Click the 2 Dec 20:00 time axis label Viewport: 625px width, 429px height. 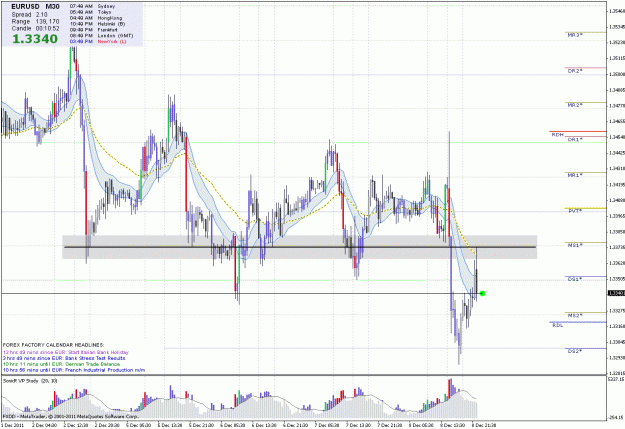tap(108, 425)
